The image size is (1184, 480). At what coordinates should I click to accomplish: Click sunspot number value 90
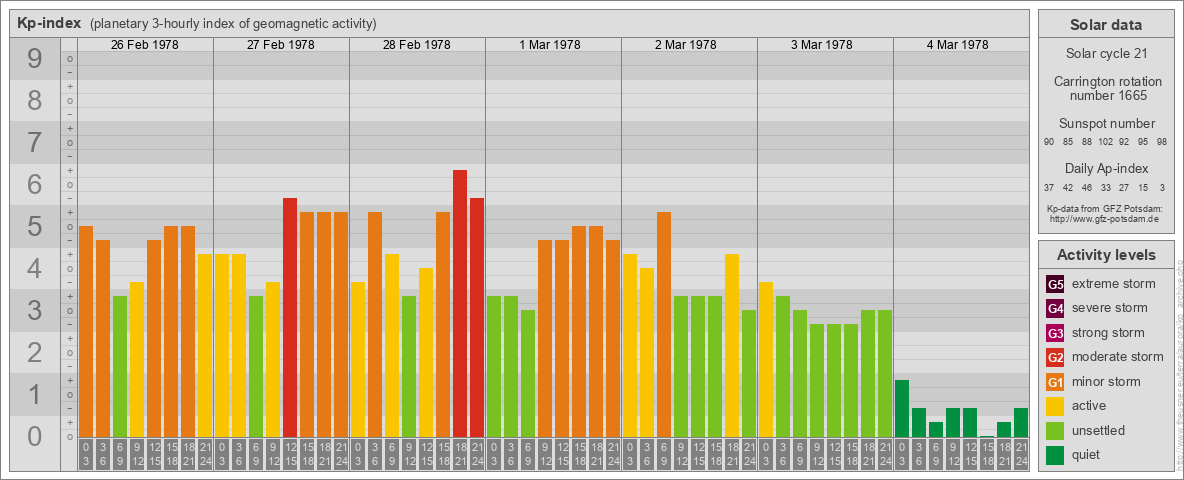point(1049,142)
